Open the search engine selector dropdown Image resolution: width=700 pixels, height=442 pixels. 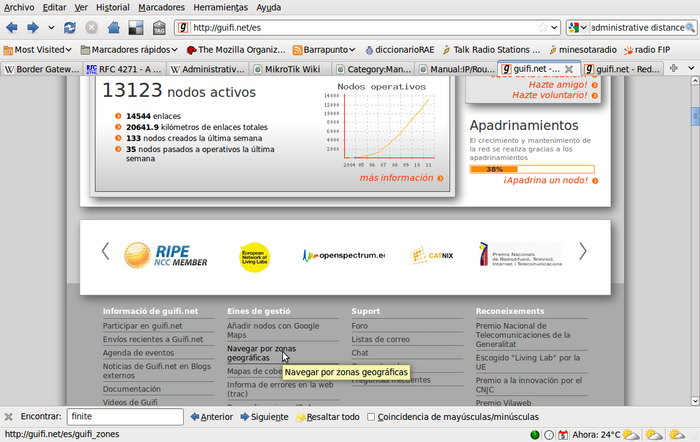[x=583, y=28]
